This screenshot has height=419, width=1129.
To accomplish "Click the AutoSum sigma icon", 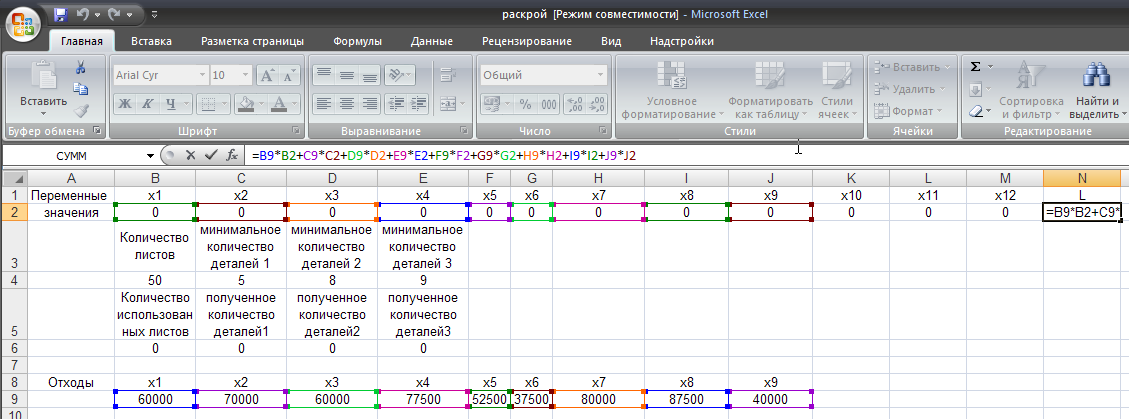I will point(975,67).
